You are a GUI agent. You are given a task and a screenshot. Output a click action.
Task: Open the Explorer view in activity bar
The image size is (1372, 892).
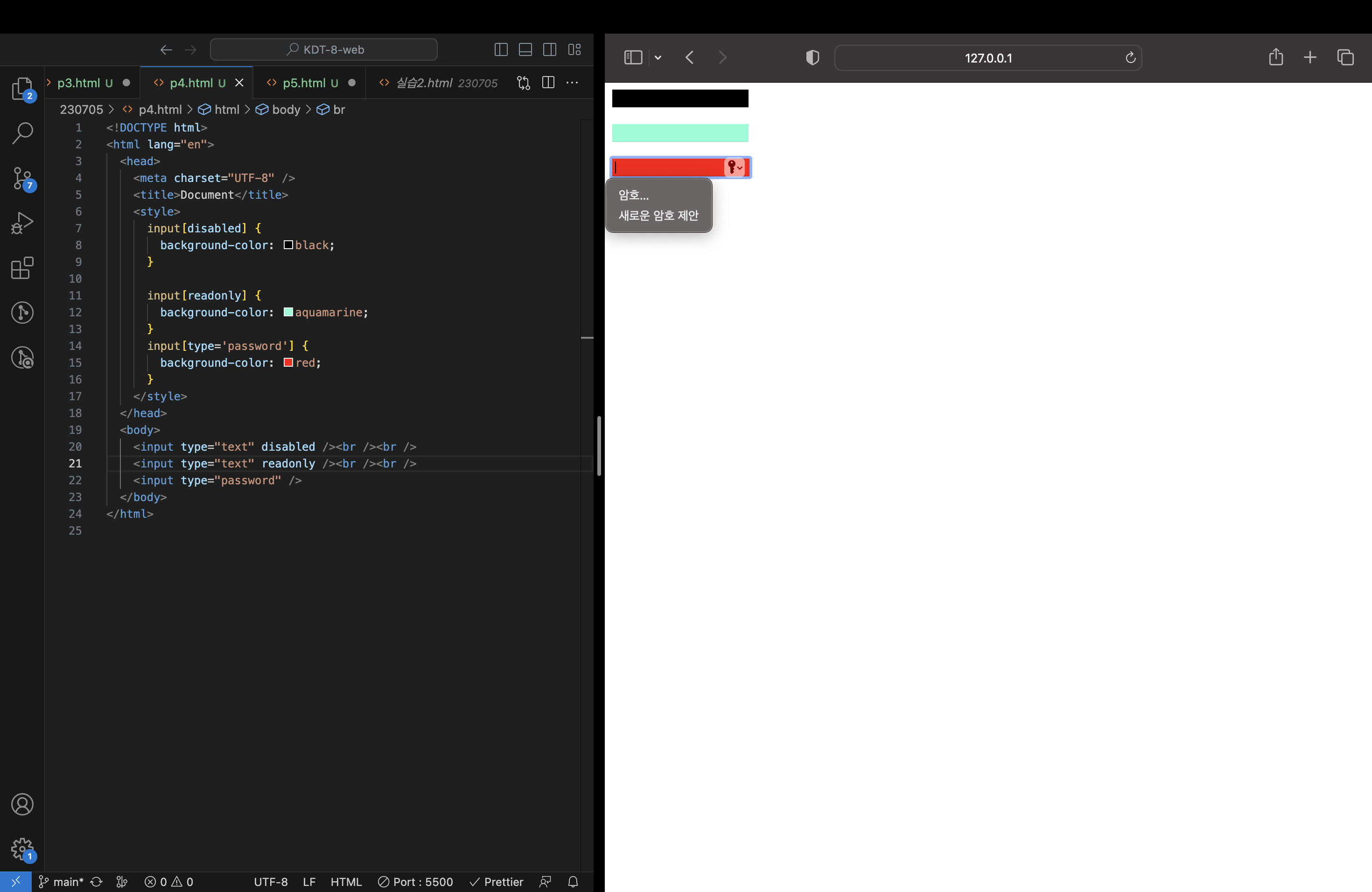click(x=22, y=88)
